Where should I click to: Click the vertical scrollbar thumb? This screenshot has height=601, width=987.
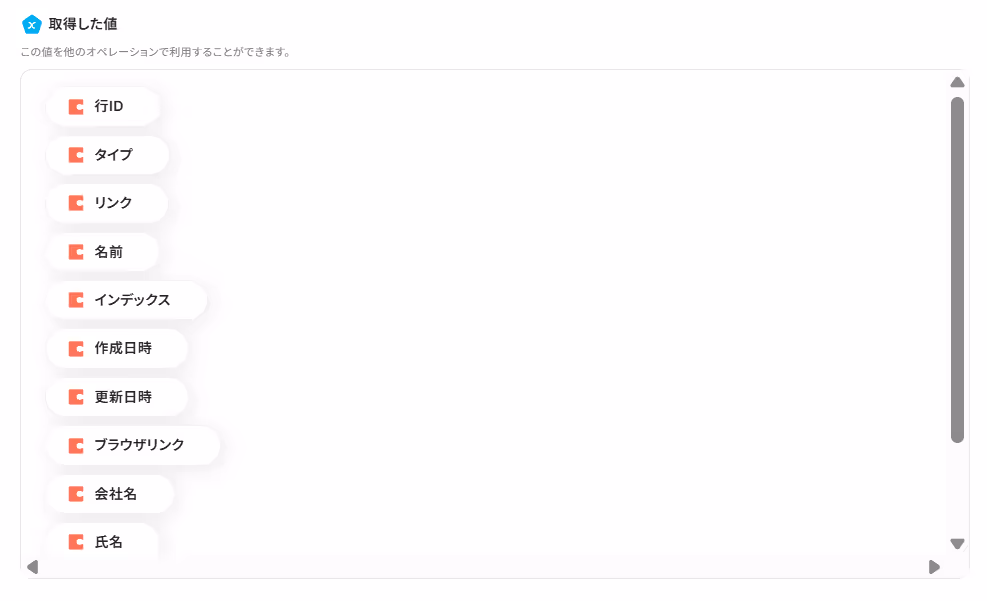coord(957,270)
